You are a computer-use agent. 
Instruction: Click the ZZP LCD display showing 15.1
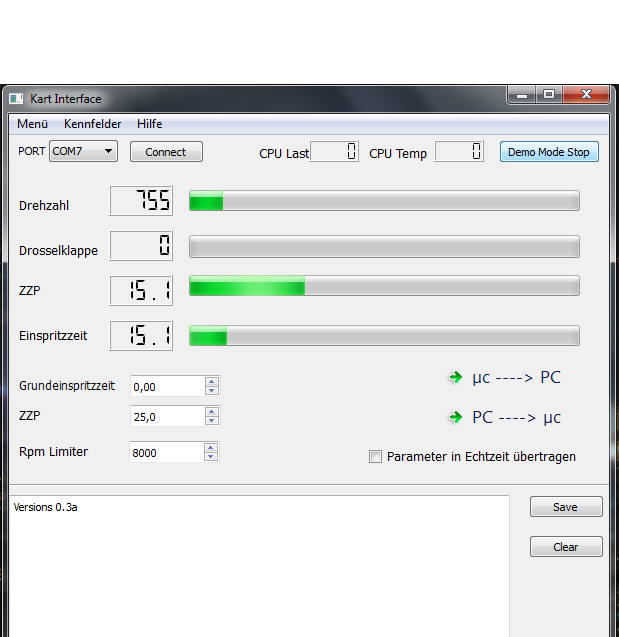(x=141, y=290)
